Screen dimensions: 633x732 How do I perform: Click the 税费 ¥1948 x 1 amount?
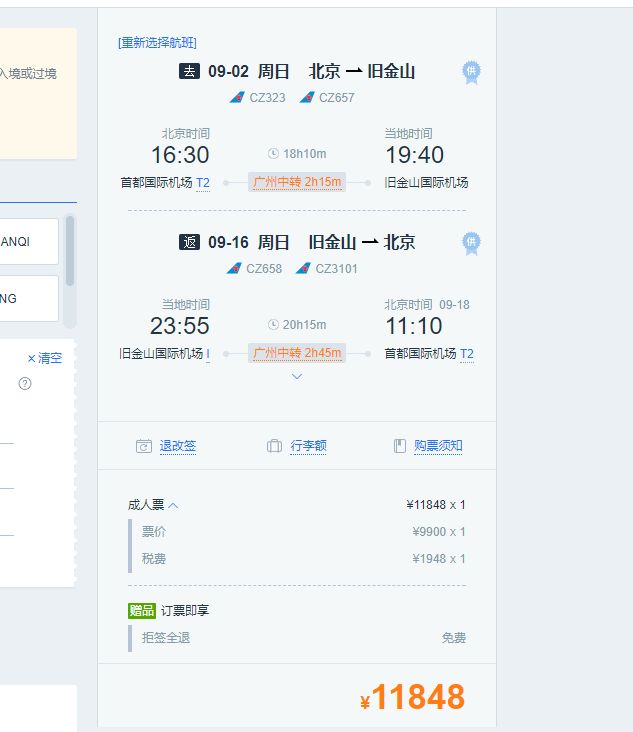pyautogui.click(x=439, y=559)
